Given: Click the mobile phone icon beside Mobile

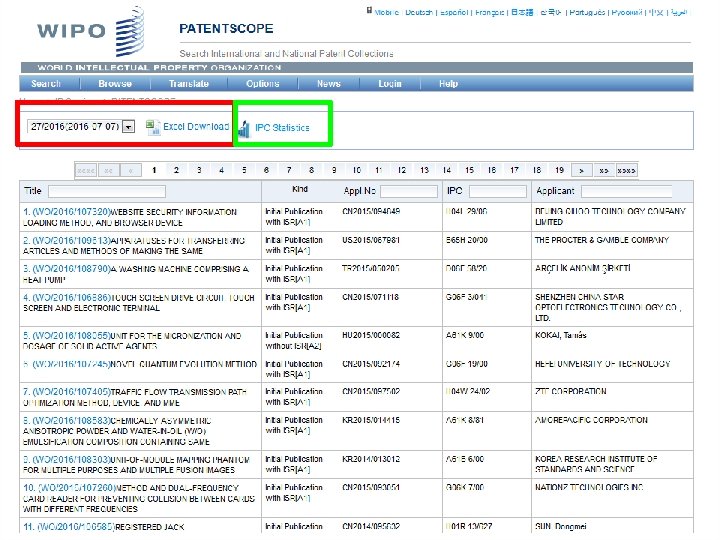Looking at the screenshot, I should (x=369, y=11).
